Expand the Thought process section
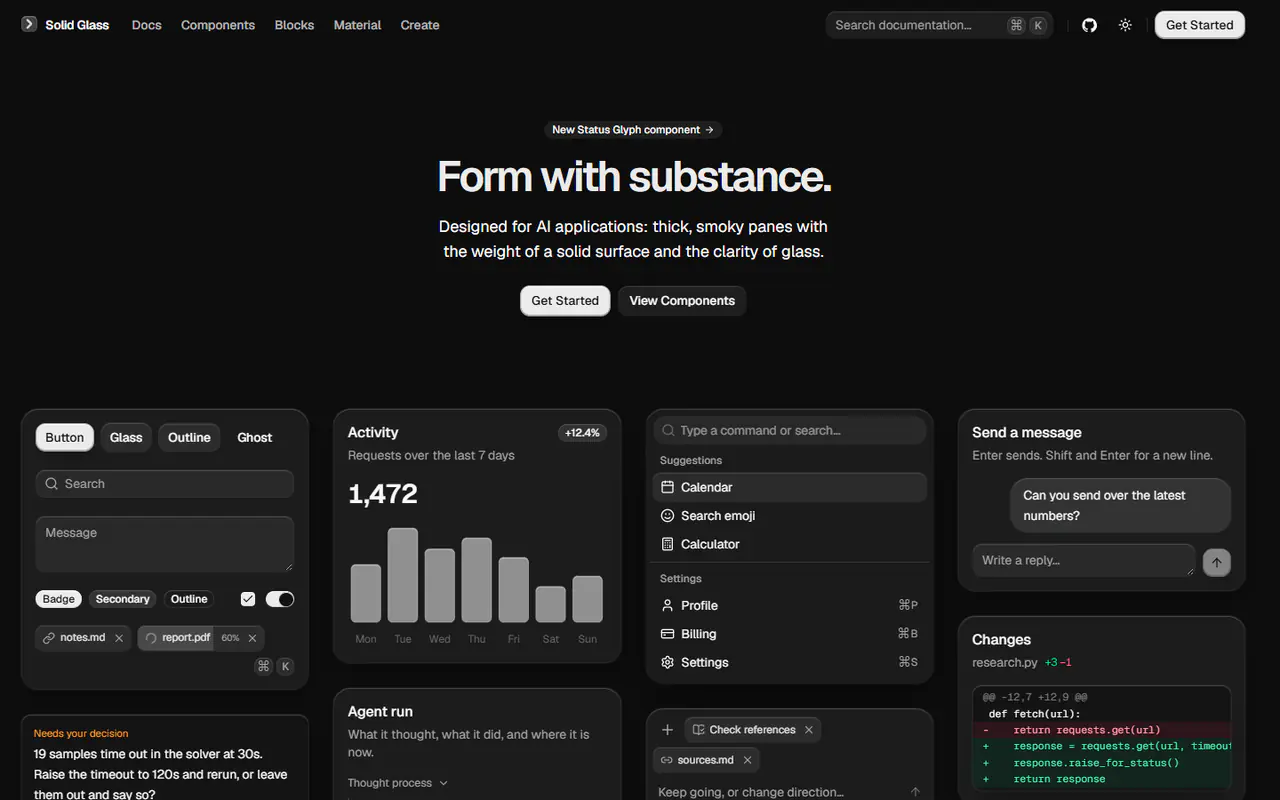Image resolution: width=1280 pixels, height=800 pixels. (398, 783)
